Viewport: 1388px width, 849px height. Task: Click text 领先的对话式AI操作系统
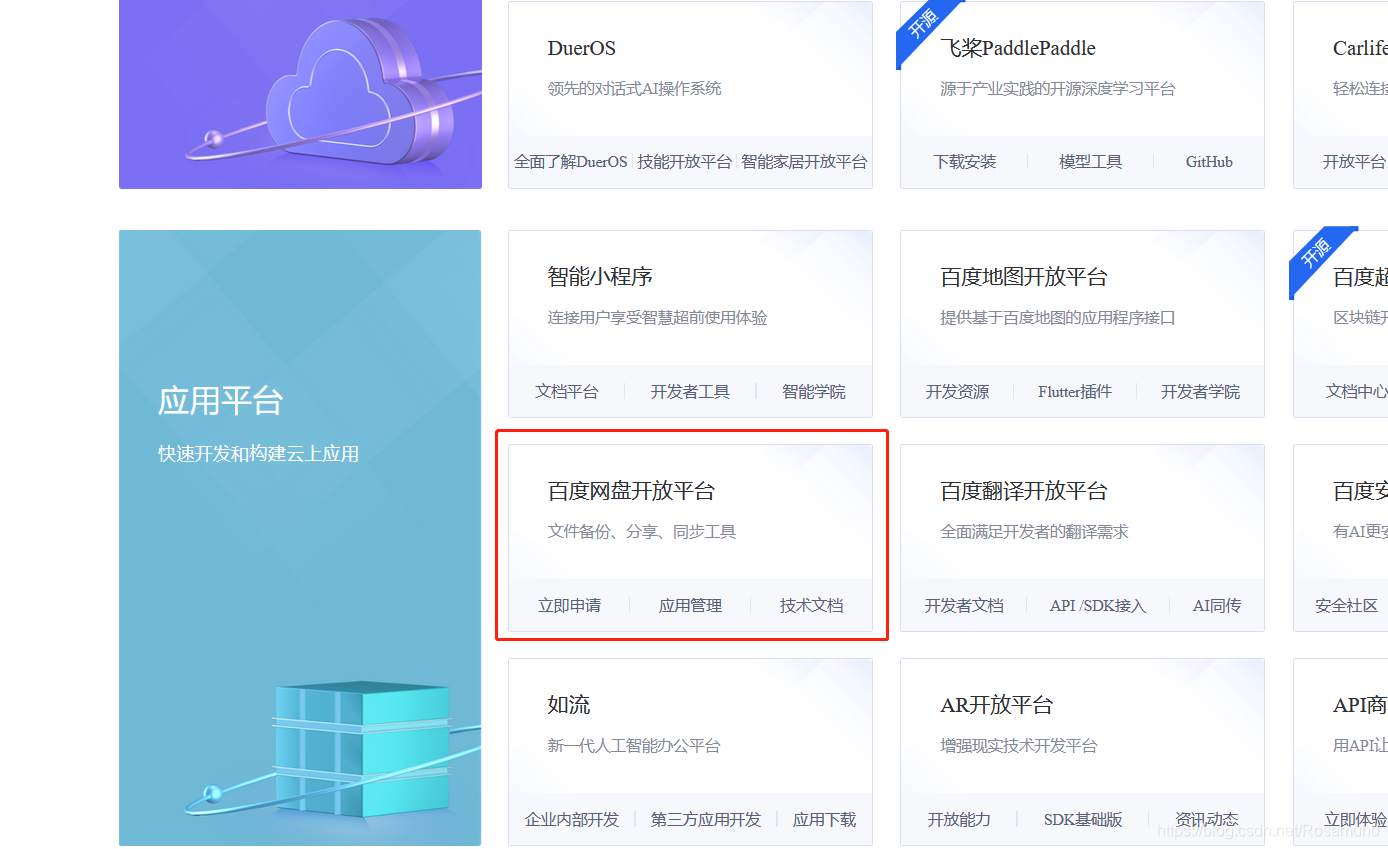click(x=634, y=89)
